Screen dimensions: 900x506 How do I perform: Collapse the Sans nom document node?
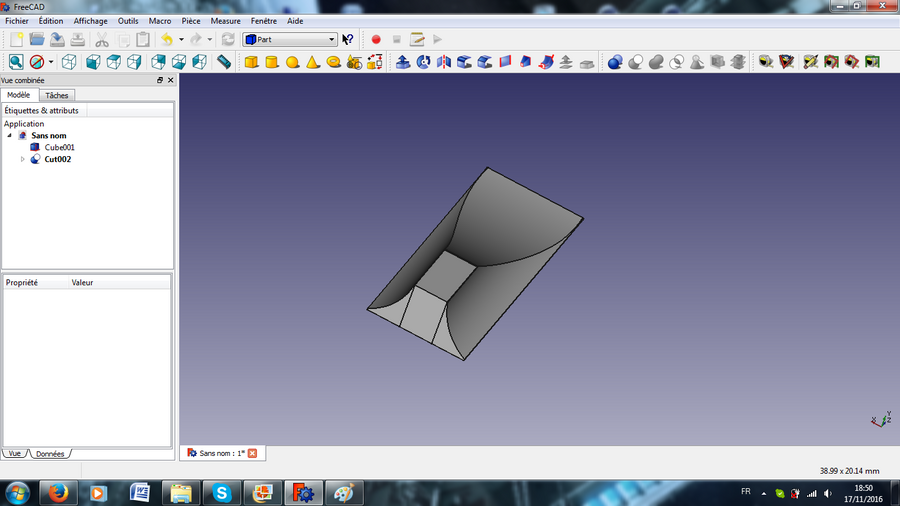coord(10,135)
